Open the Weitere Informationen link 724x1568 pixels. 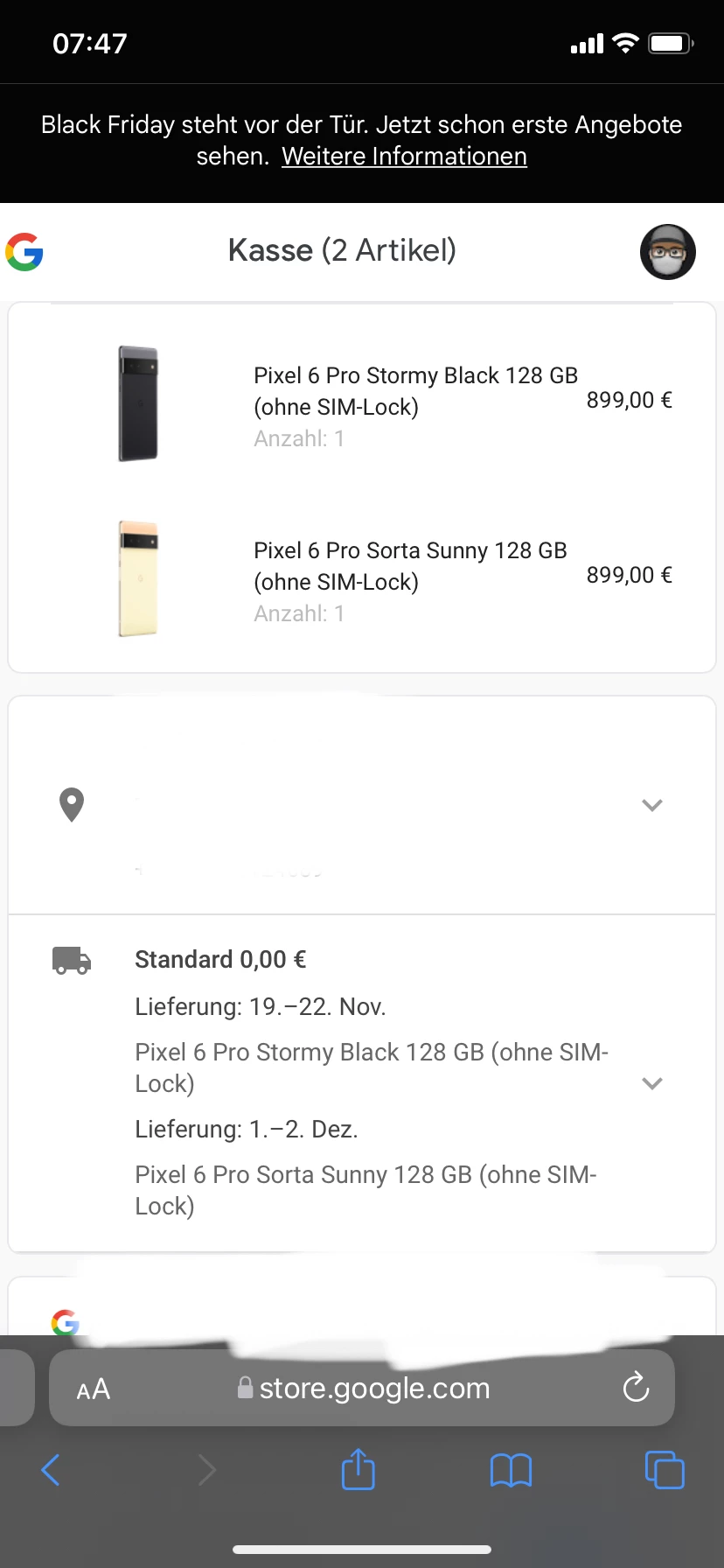point(404,157)
